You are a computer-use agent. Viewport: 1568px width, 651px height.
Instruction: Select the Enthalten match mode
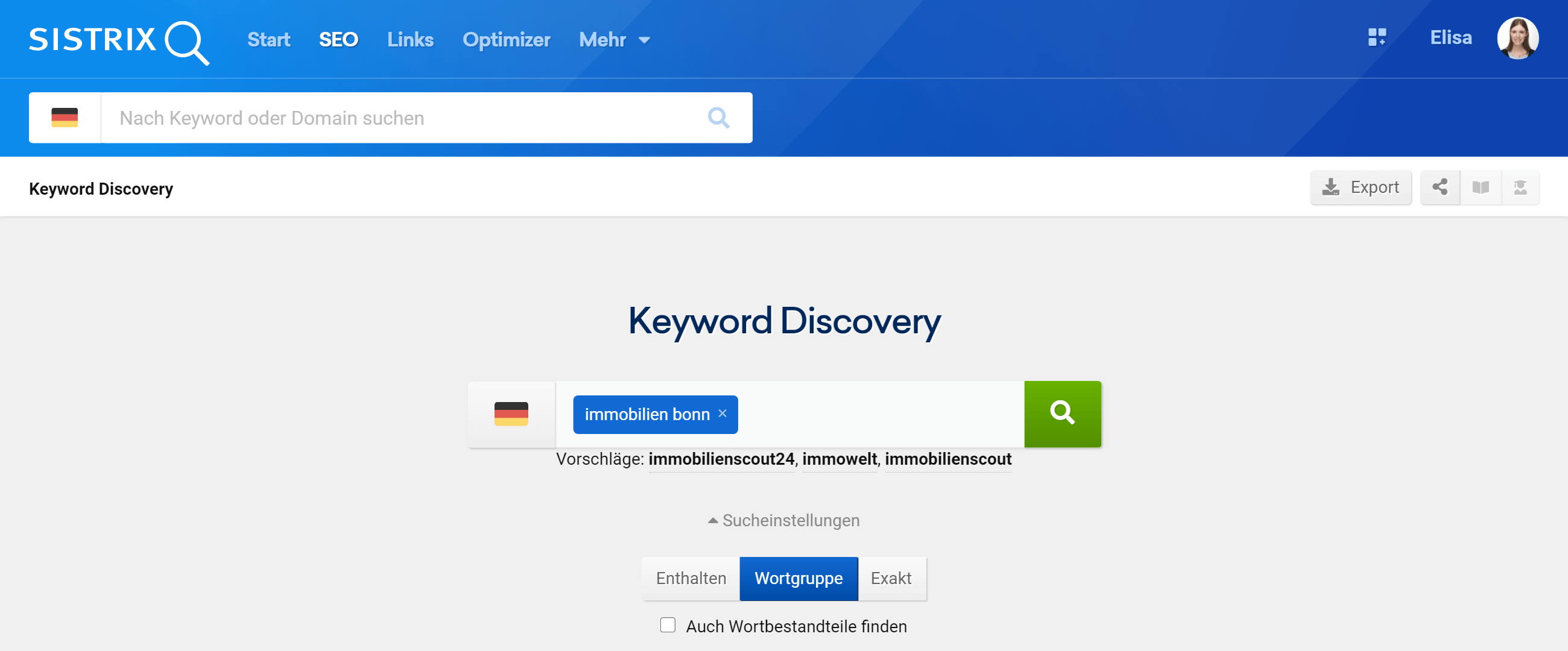691,578
